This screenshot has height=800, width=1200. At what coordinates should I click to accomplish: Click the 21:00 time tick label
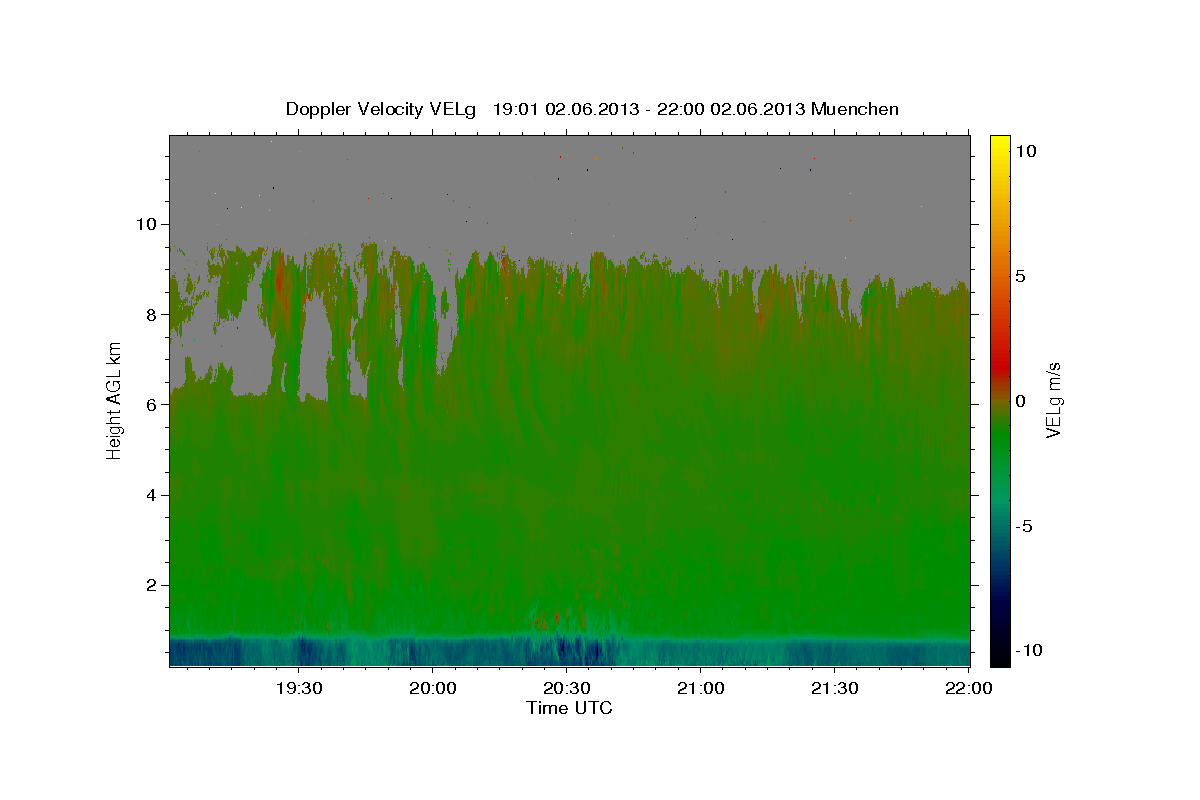pos(701,689)
